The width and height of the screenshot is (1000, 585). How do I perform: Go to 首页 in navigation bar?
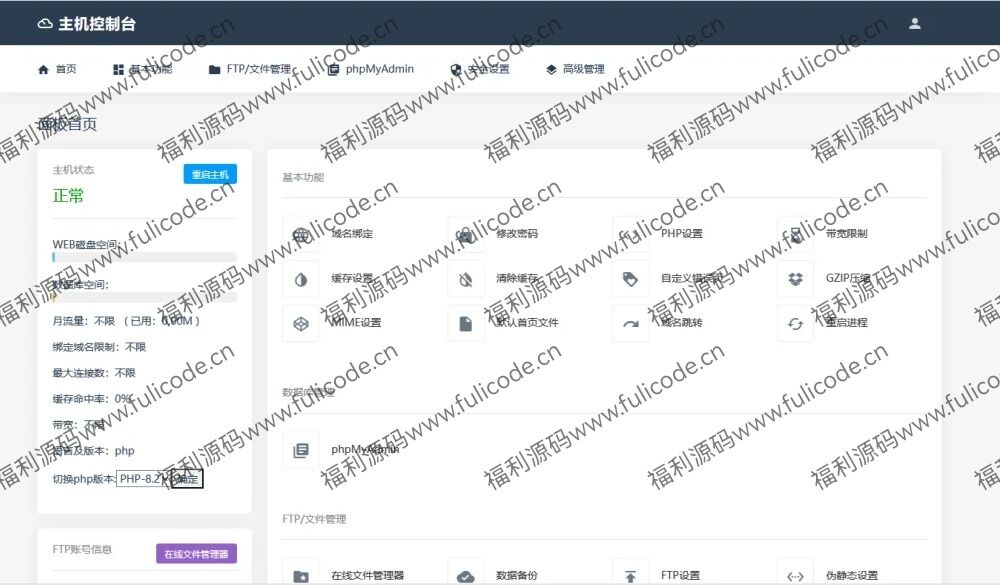click(x=57, y=69)
